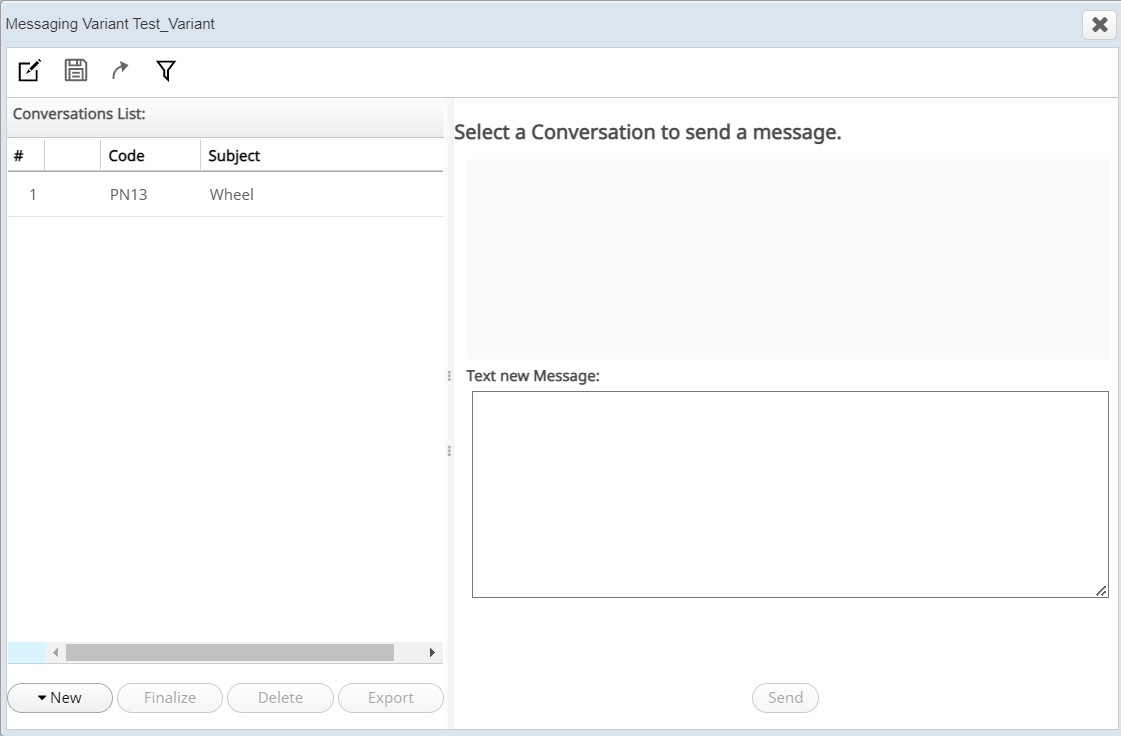Click the conversations list horizontal scrollbar thumb
Image resolution: width=1121 pixels, height=736 pixels.
click(230, 653)
